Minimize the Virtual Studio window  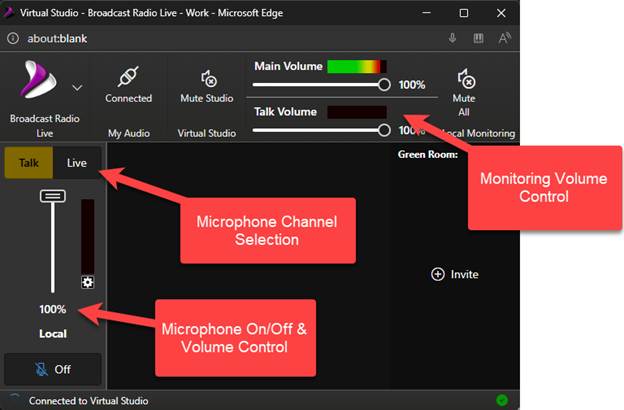[426, 13]
